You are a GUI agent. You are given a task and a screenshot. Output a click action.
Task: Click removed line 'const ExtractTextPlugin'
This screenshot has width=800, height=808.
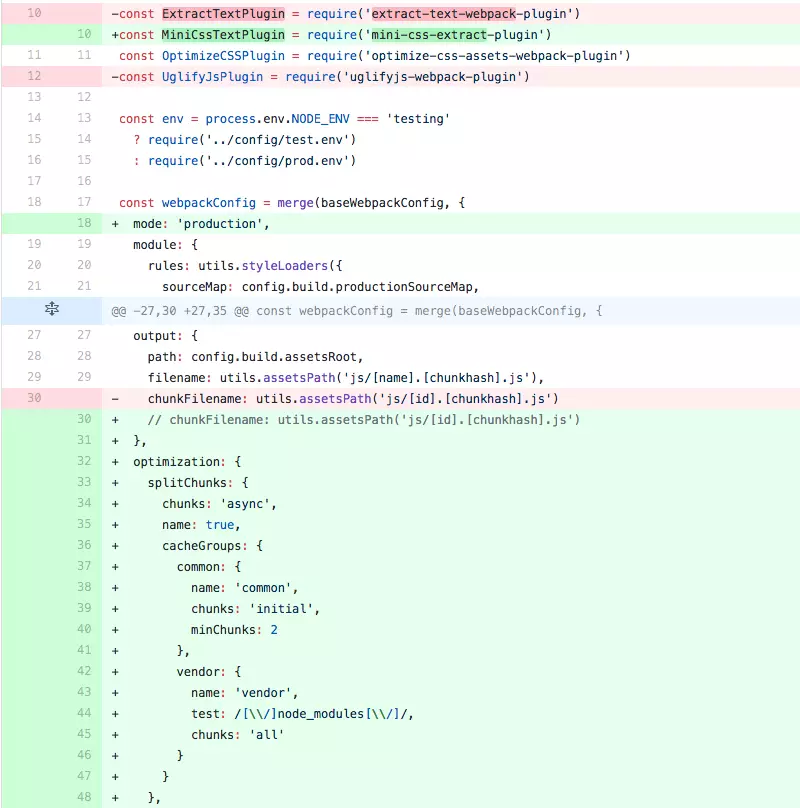coord(346,14)
